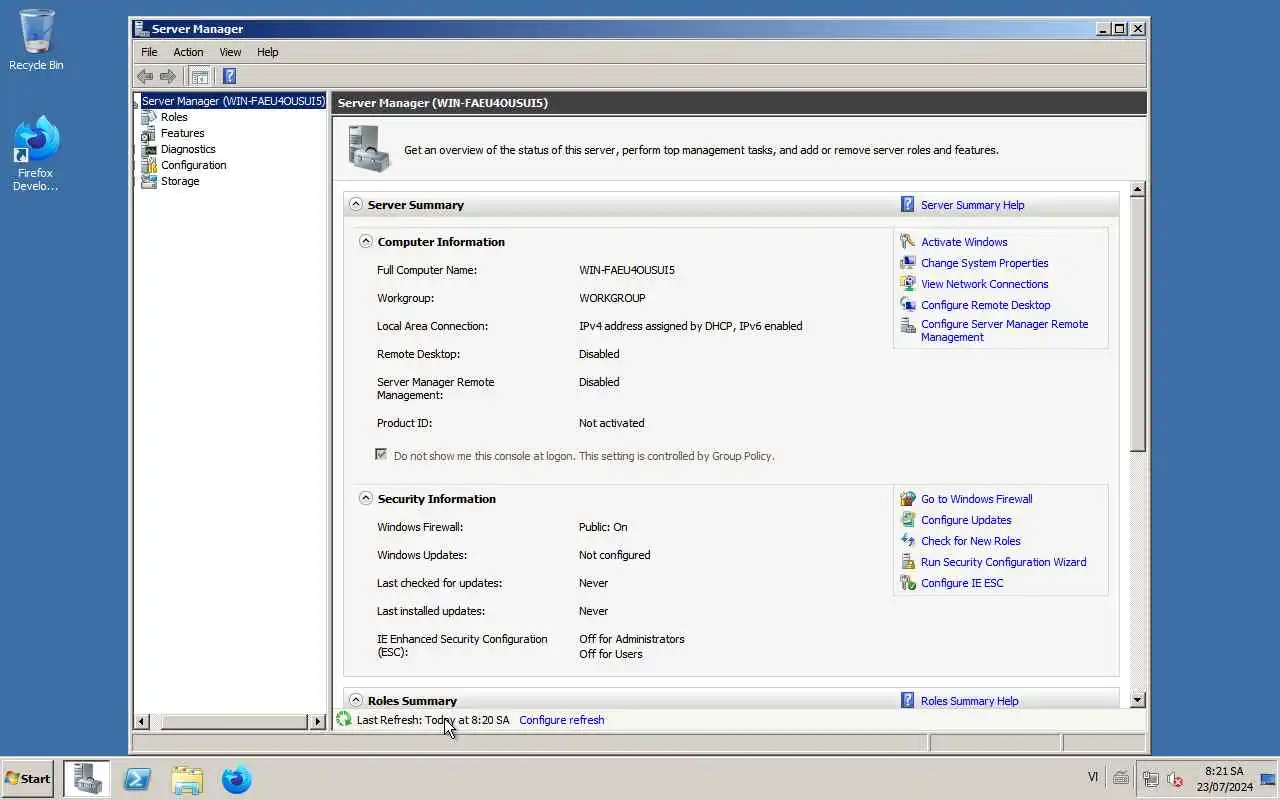
Task: Click the network status tray icon
Action: point(1150,779)
